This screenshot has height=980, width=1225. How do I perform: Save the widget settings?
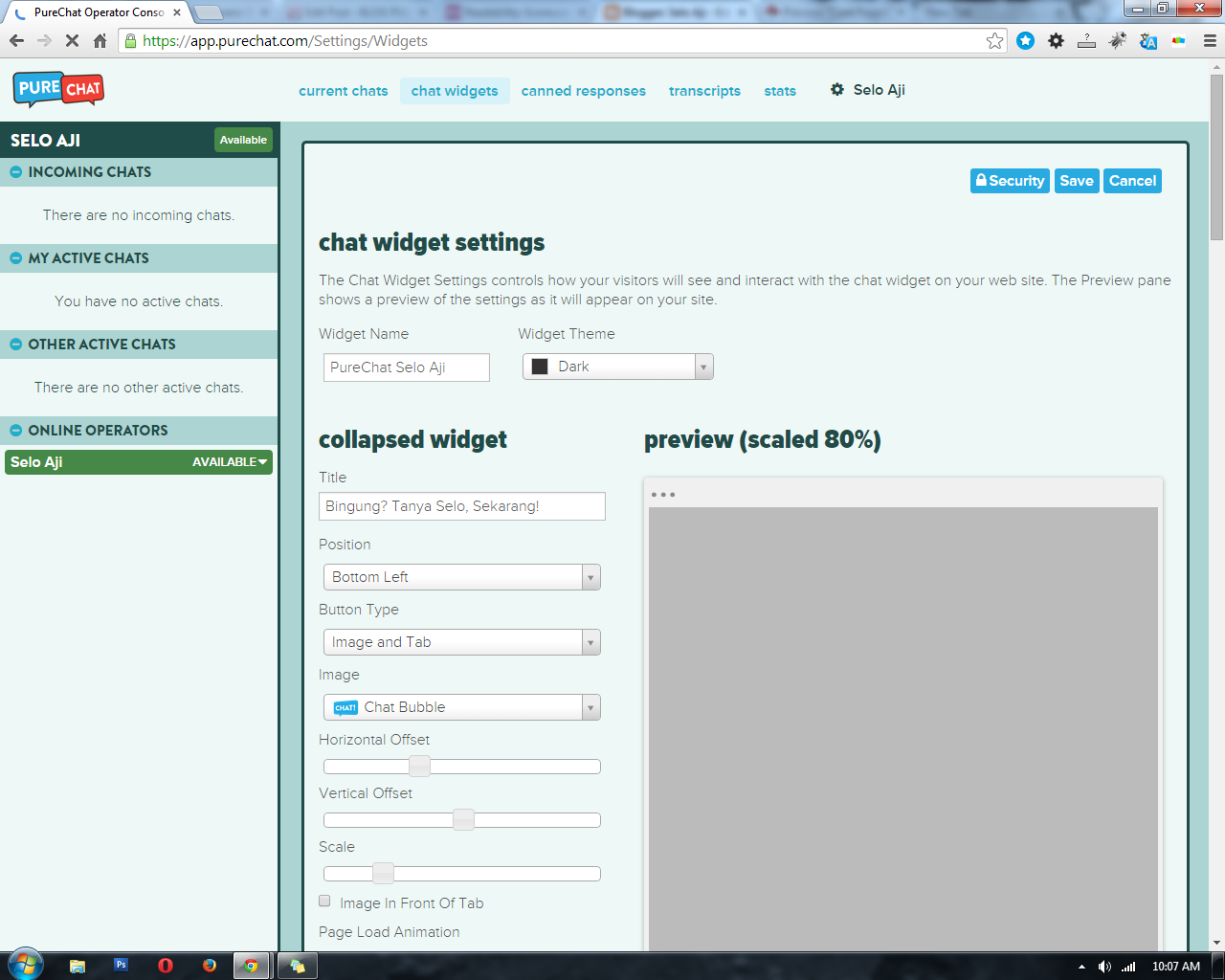[1077, 181]
